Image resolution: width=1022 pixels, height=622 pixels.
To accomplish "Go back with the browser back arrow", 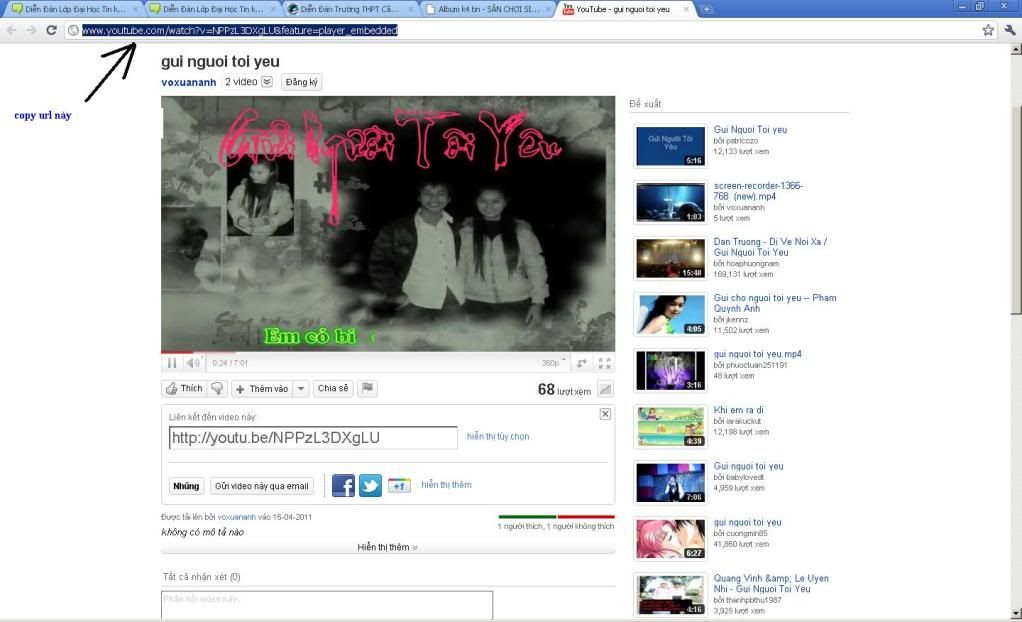I will pos(12,30).
